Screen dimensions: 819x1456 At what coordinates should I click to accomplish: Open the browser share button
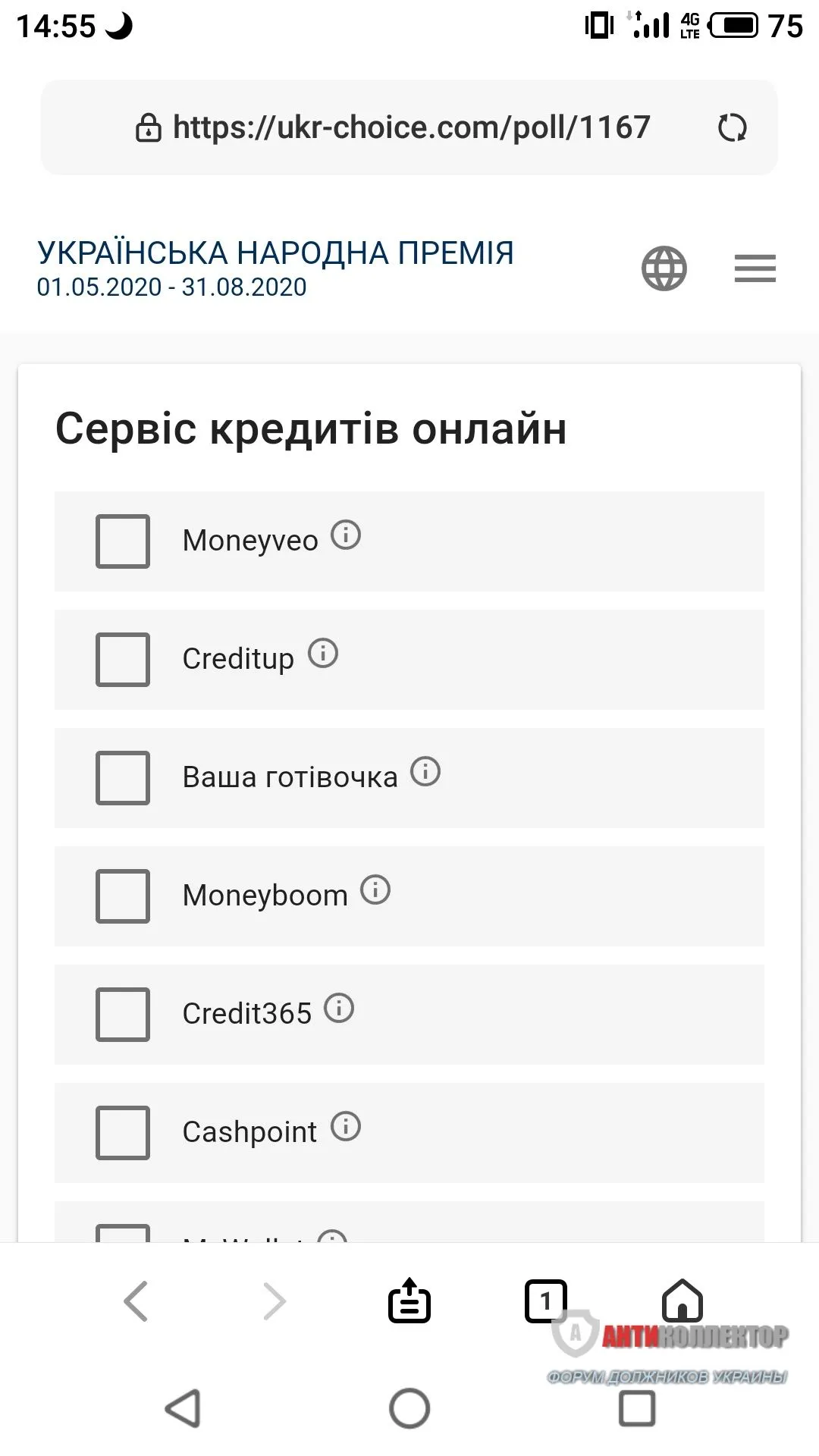point(409,1301)
